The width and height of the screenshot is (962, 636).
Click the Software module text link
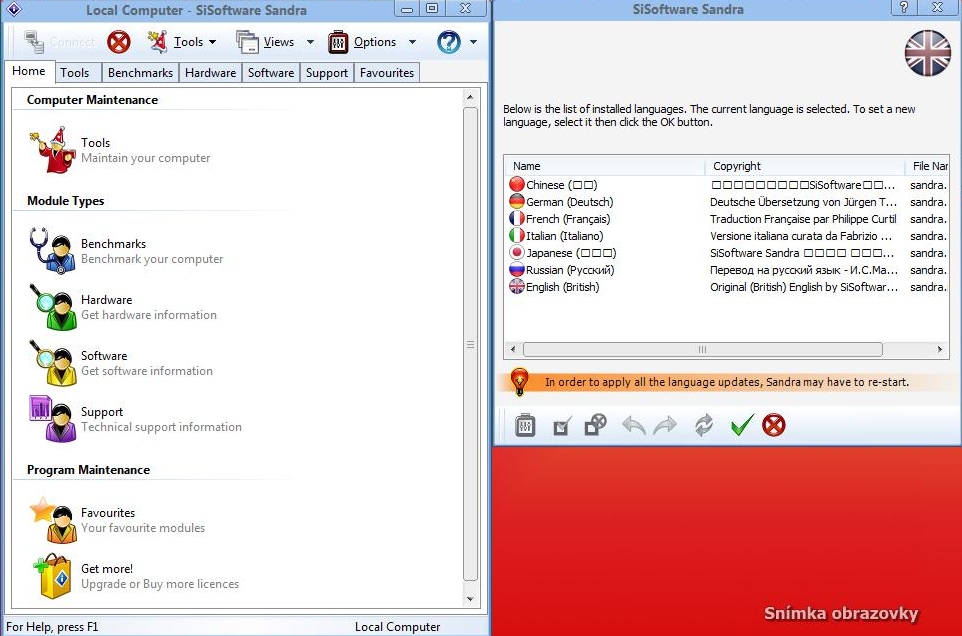[104, 356]
